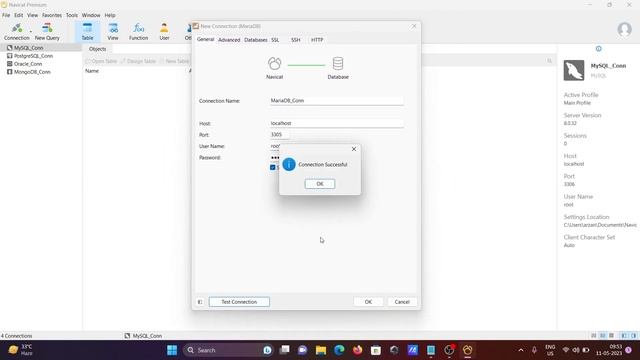Show hidden system tray icons

point(521,350)
